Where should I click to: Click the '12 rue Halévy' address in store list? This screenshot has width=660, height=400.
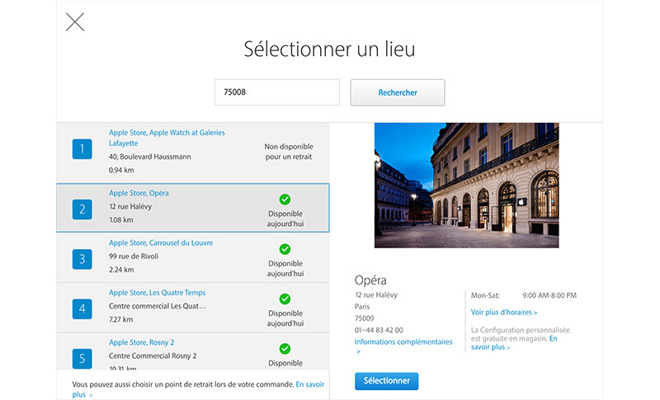[x=130, y=206]
